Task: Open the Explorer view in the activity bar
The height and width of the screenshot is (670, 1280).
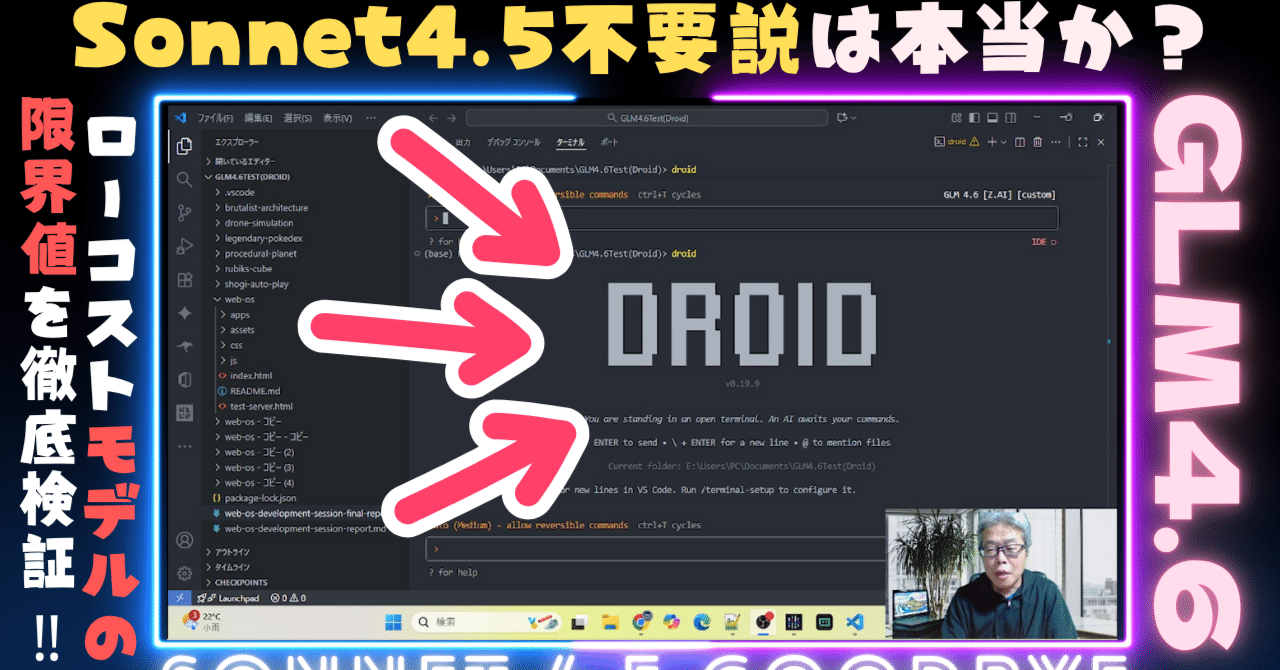Action: pos(183,145)
